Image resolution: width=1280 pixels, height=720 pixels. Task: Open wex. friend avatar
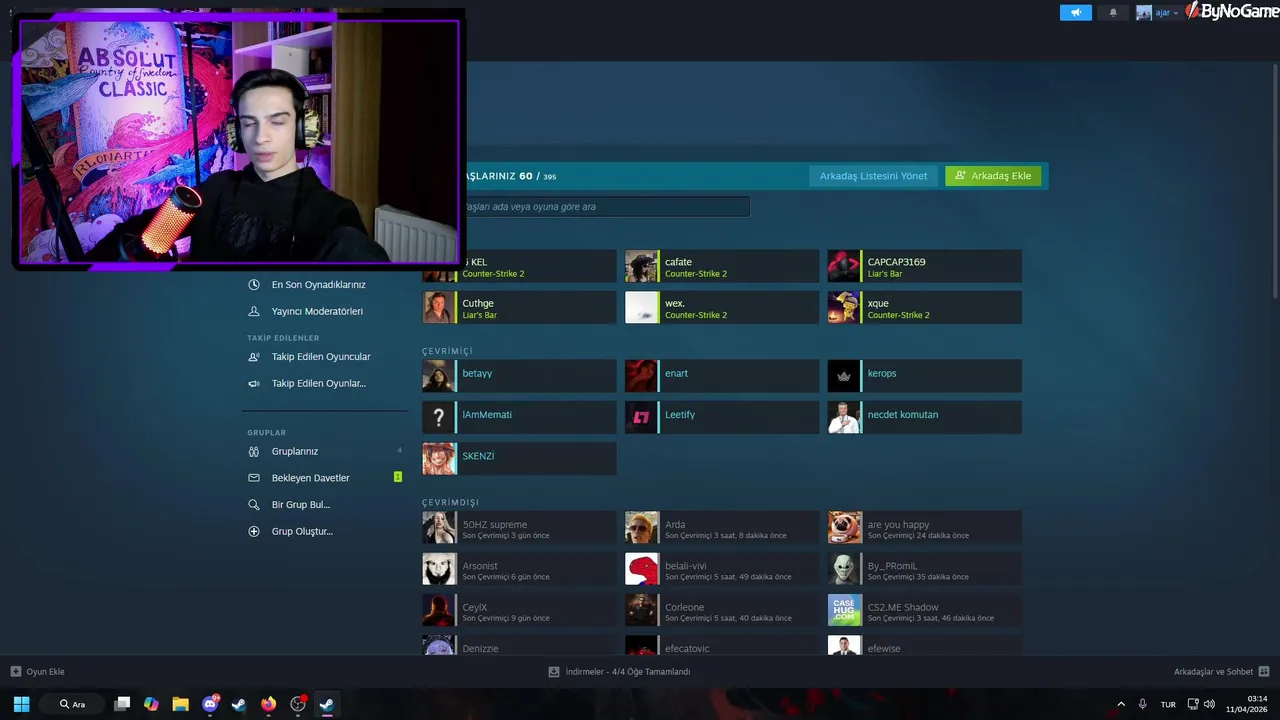click(642, 307)
